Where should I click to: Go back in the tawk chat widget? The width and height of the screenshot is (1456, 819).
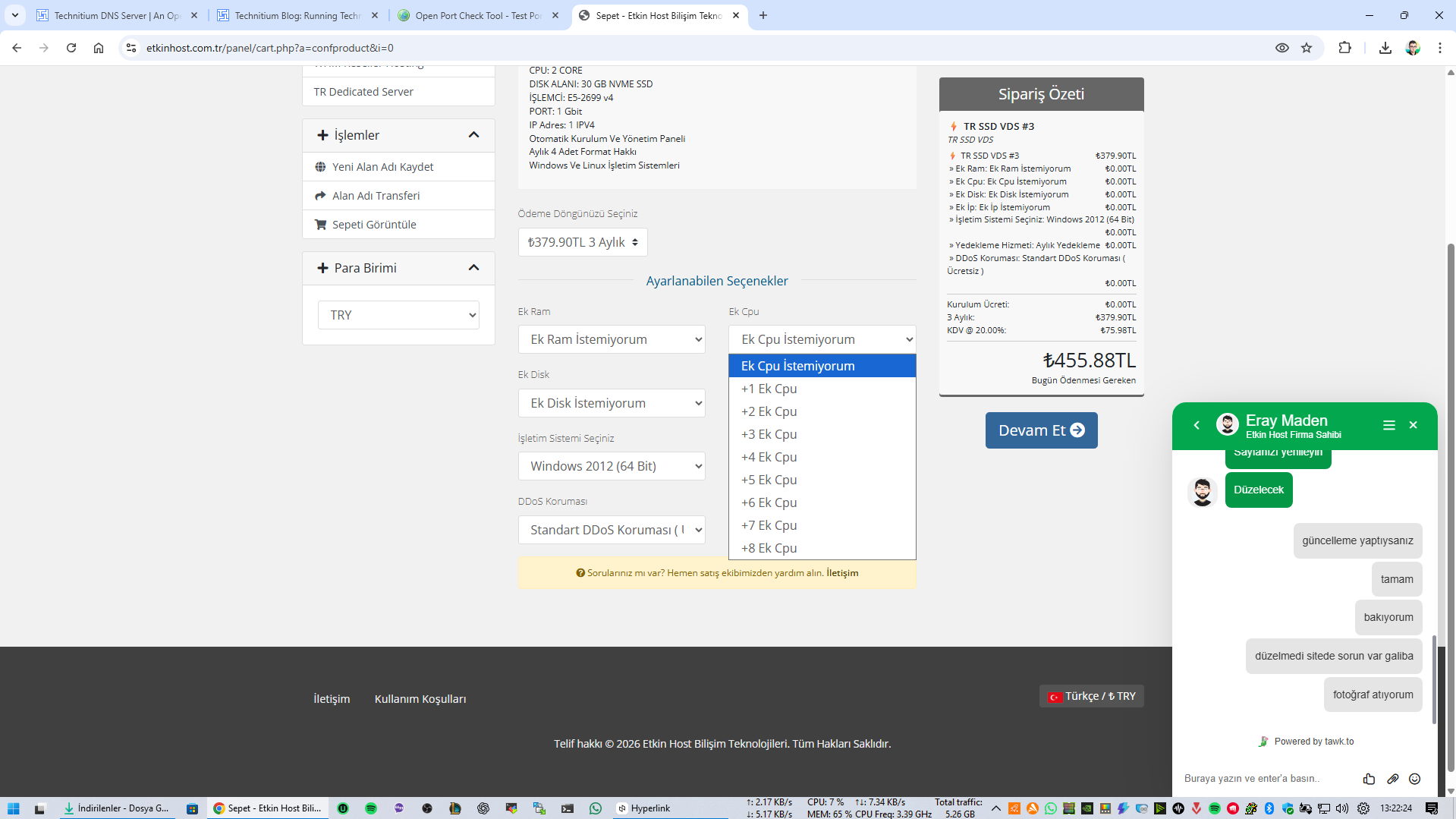coord(1197,425)
